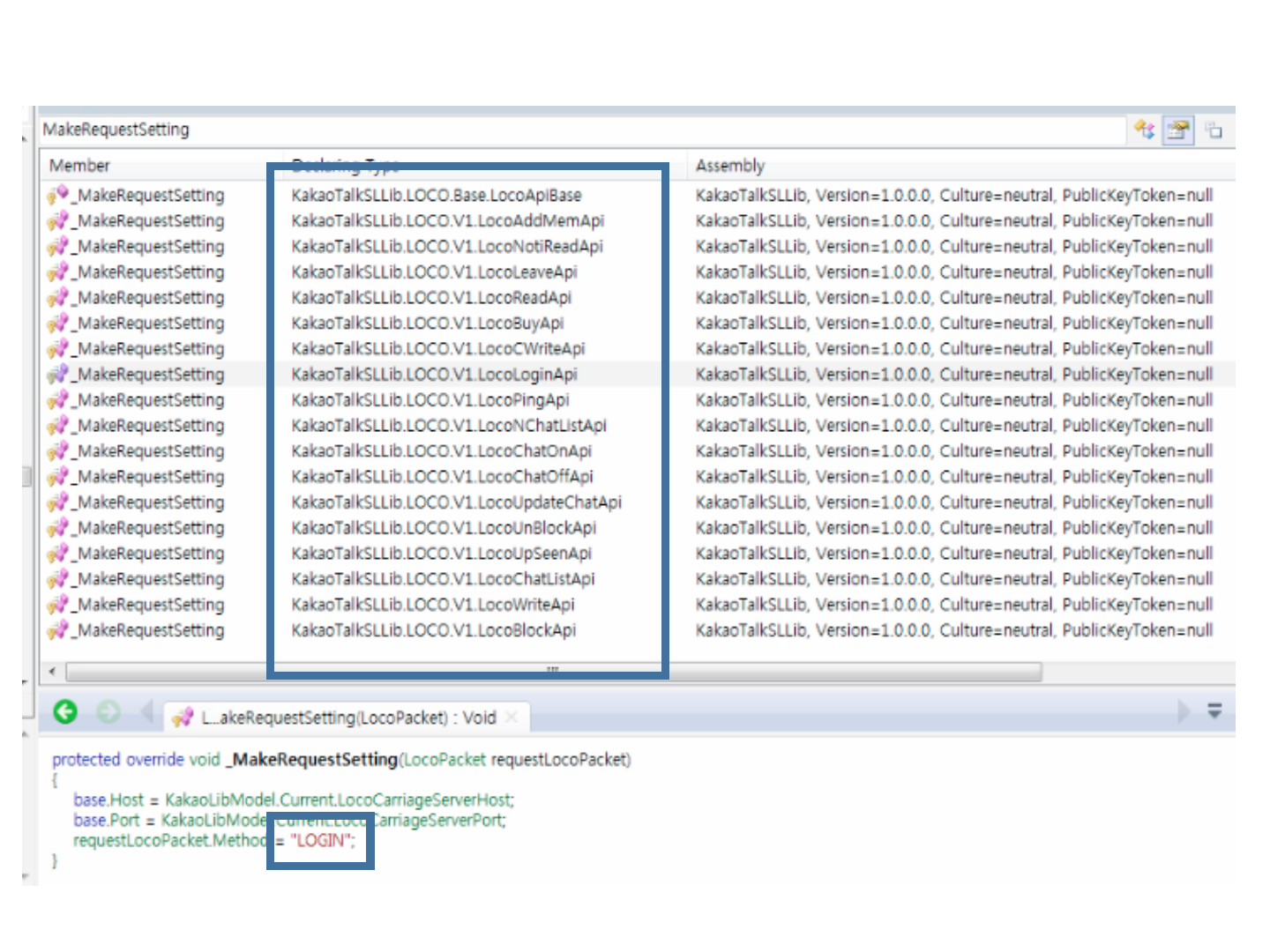Screen dimensions: 1270x952
Task: Select the KakaoTalkSLLib.LOCO.V1.LocoWriteApi cell
Action: click(x=433, y=604)
